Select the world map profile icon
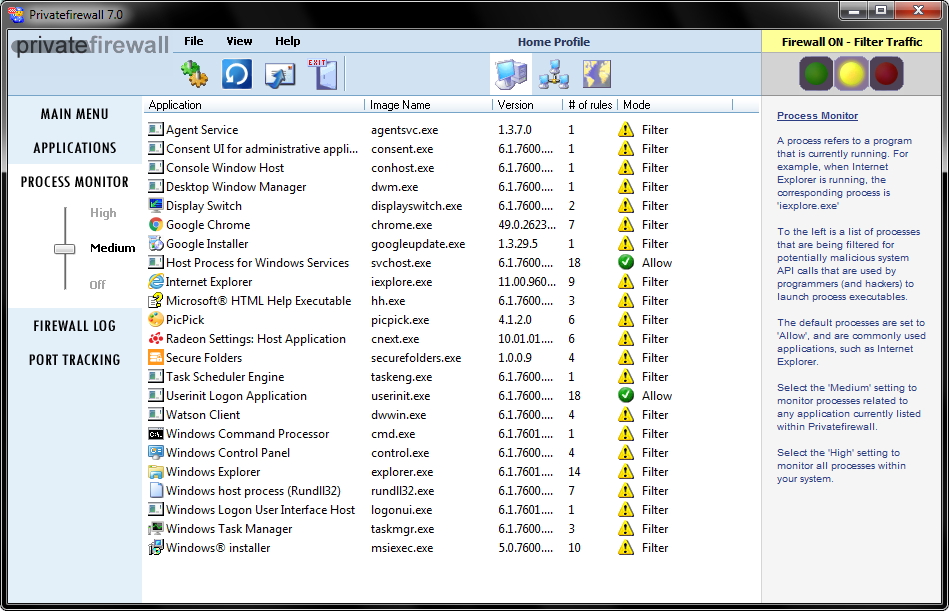The image size is (949, 611). point(597,74)
